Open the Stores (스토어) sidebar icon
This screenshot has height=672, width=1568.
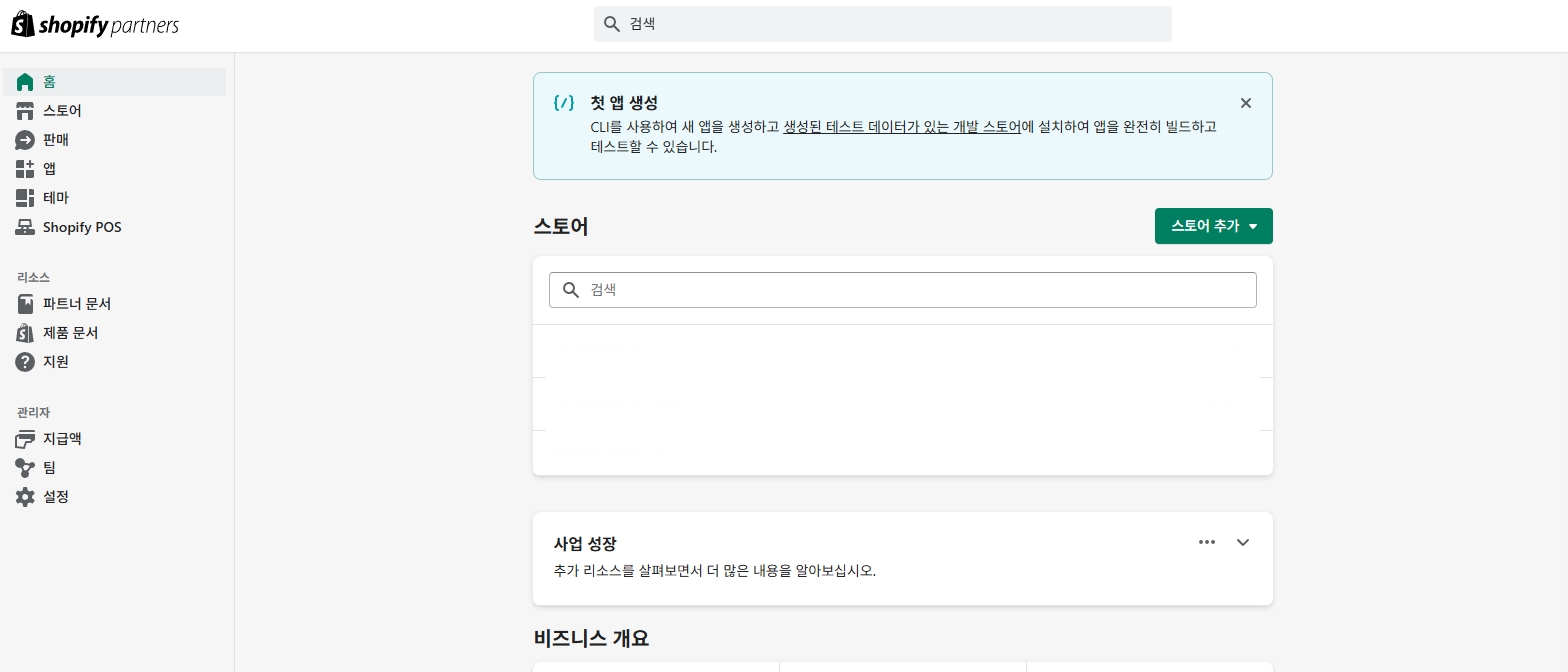pos(25,111)
